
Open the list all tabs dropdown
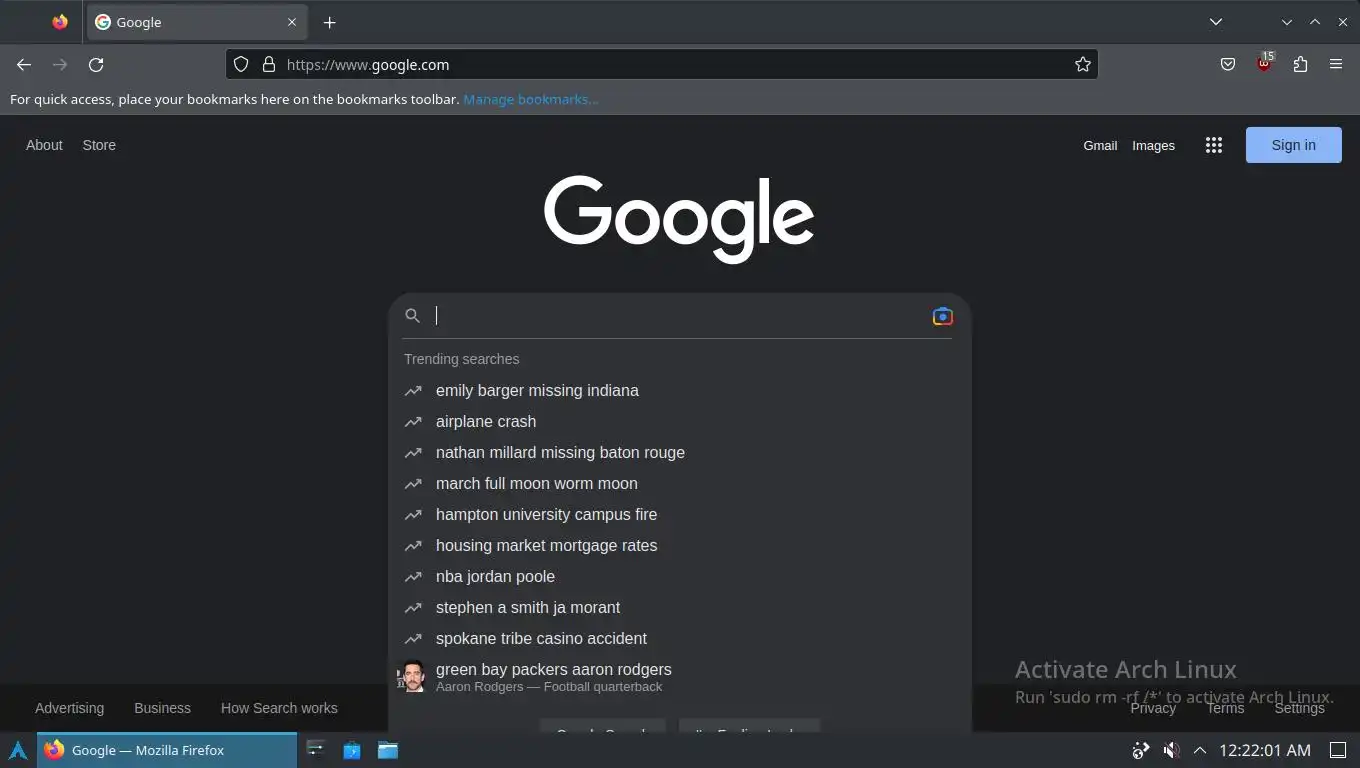[1216, 22]
